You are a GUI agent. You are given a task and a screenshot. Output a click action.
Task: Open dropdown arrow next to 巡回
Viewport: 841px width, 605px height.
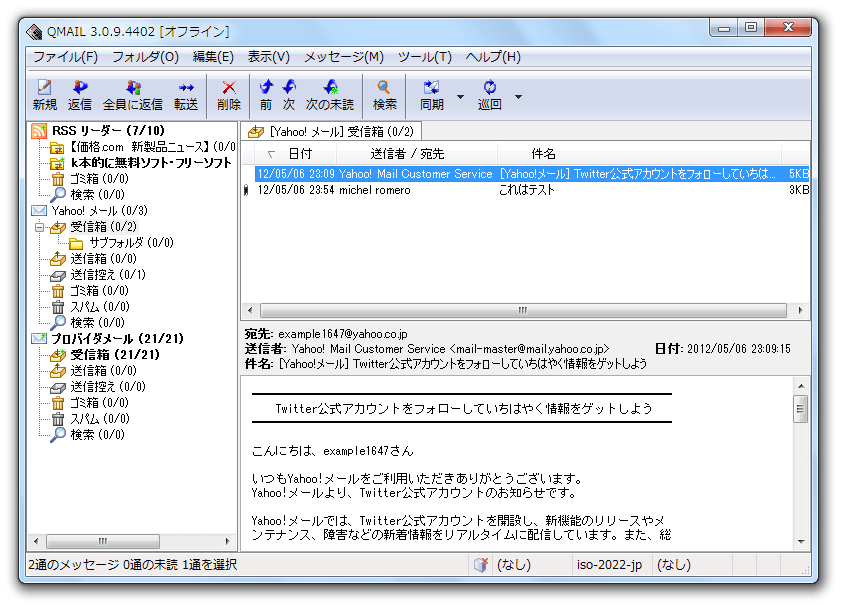coord(518,97)
